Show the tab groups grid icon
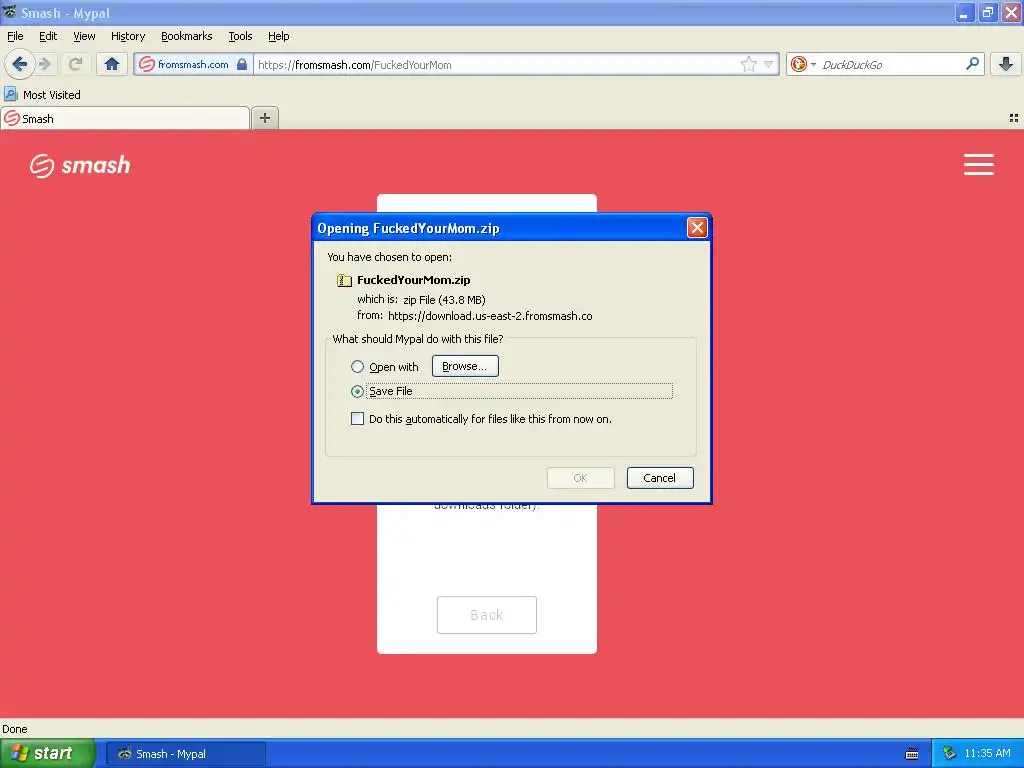Viewport: 1024px width, 768px height. (x=1014, y=118)
